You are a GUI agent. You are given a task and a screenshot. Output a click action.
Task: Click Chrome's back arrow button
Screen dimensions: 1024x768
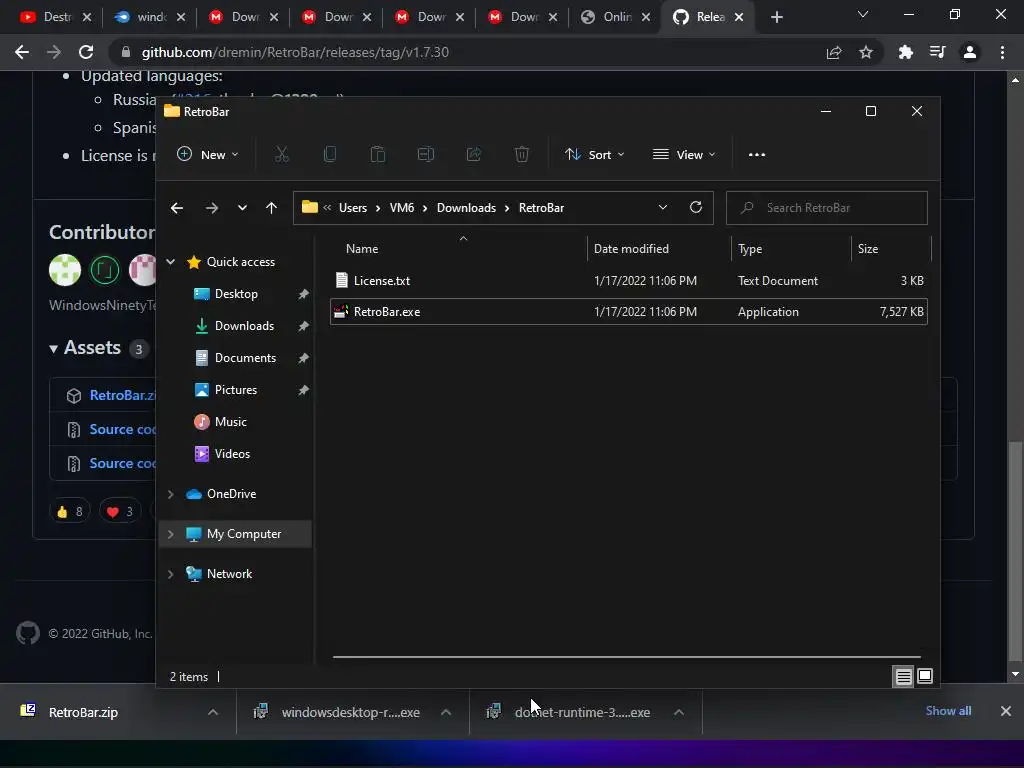[x=22, y=52]
